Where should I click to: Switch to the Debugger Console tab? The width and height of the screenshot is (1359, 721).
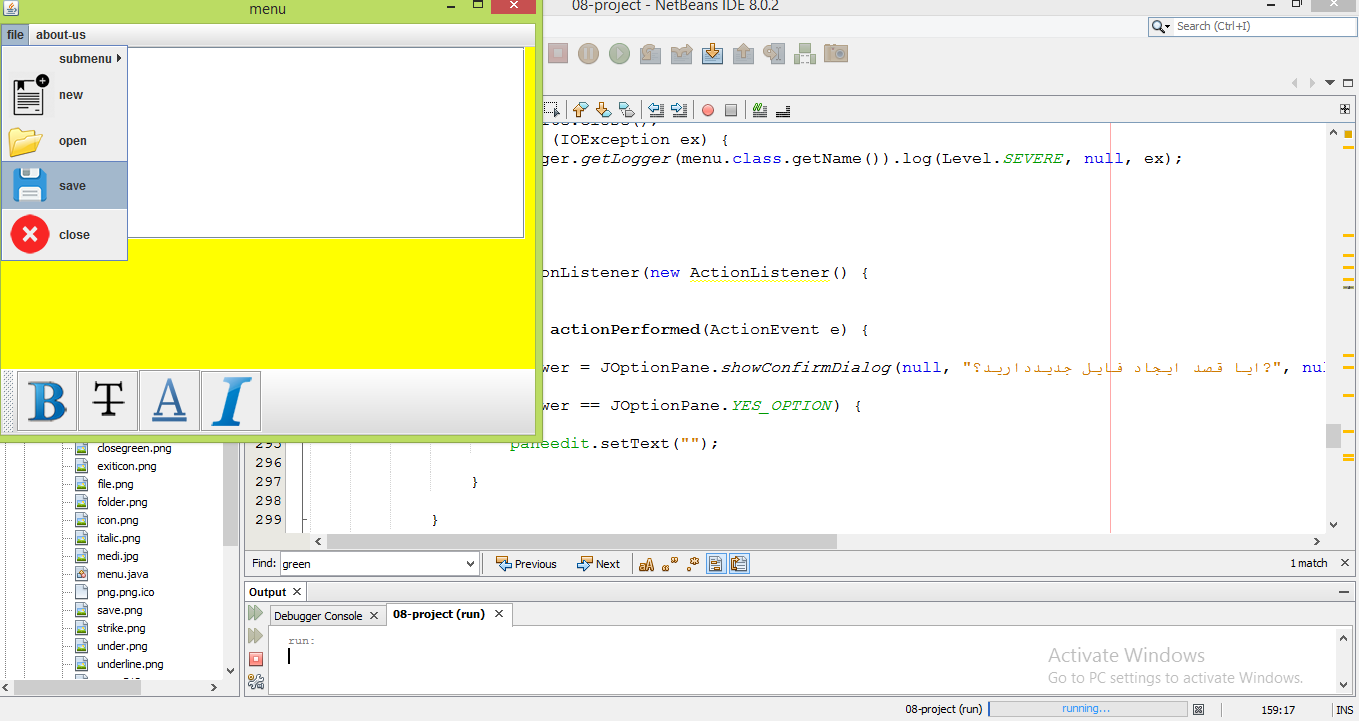[318, 616]
